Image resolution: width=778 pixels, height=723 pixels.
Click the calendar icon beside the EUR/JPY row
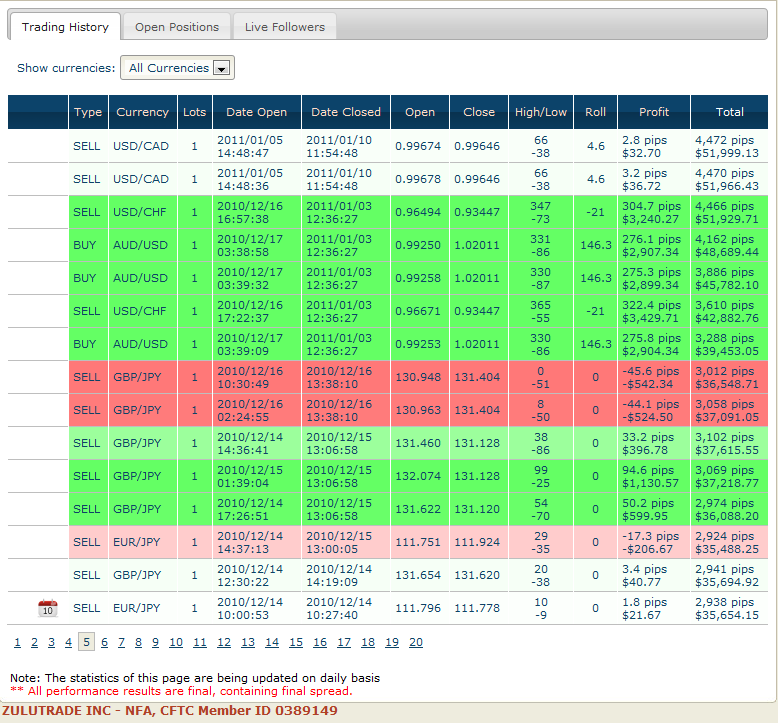pos(48,608)
